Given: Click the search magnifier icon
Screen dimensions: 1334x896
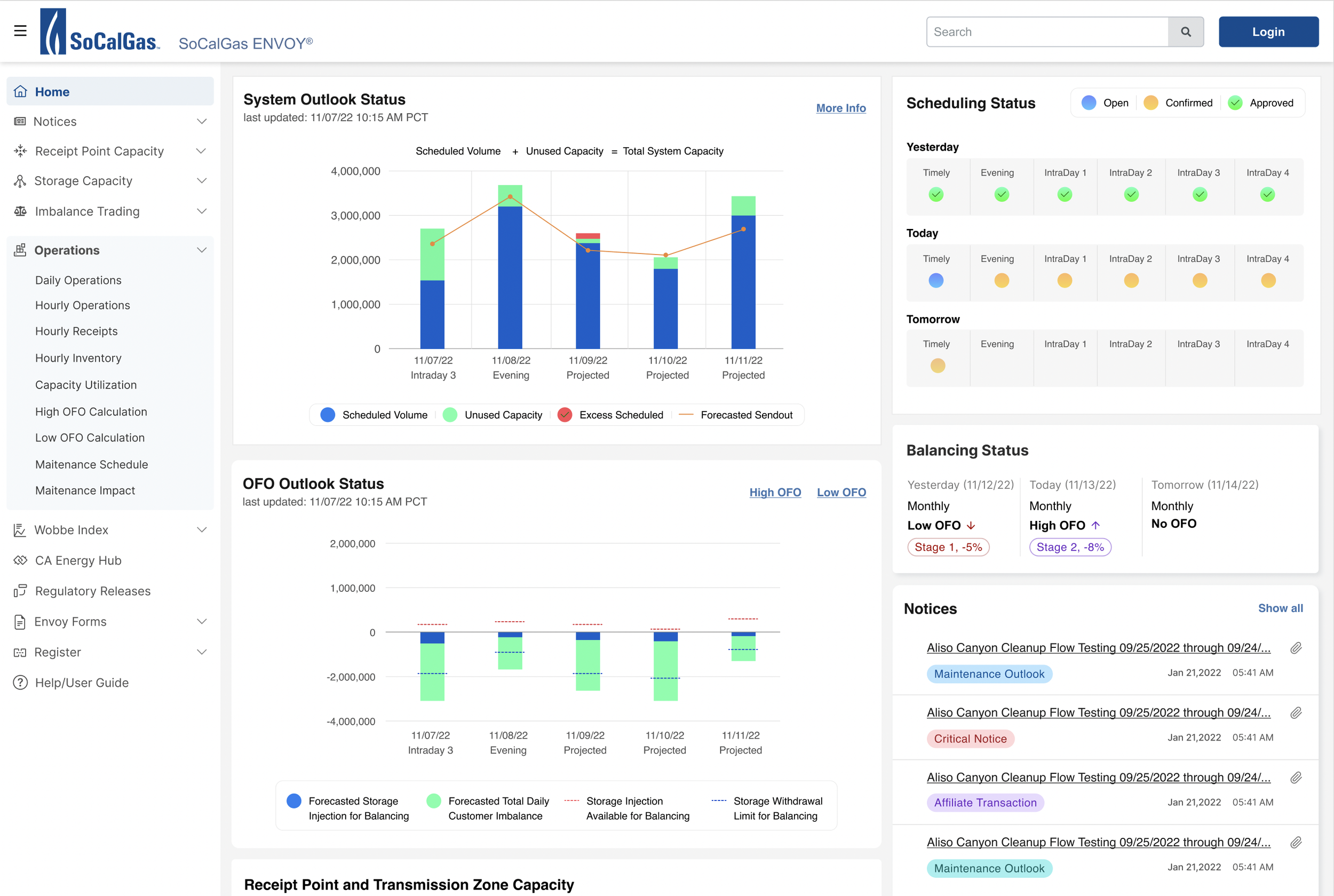Looking at the screenshot, I should [1186, 32].
